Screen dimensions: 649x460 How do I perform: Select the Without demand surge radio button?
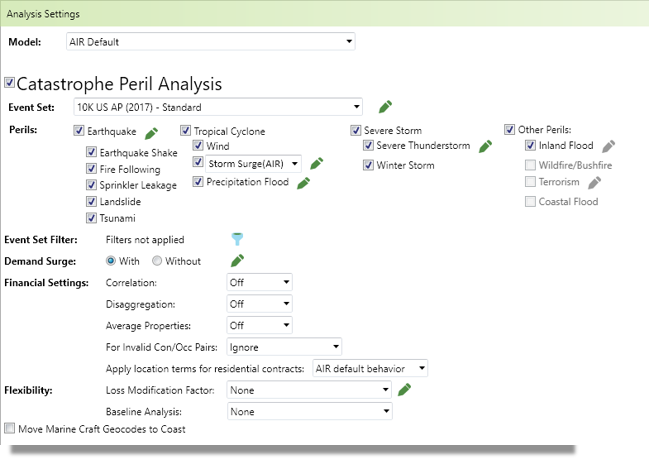click(x=157, y=260)
